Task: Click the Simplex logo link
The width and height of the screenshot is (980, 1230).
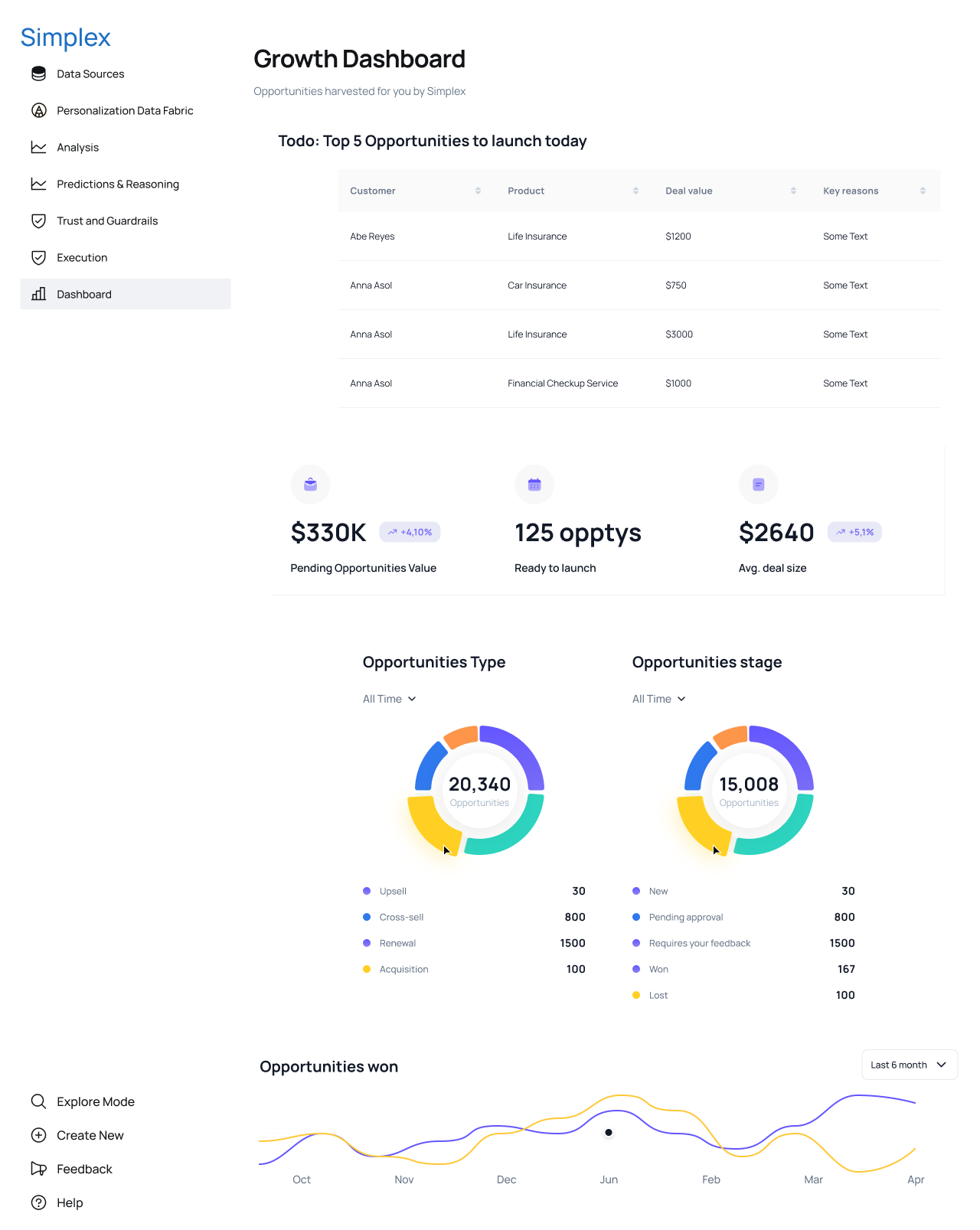Action: coord(66,38)
